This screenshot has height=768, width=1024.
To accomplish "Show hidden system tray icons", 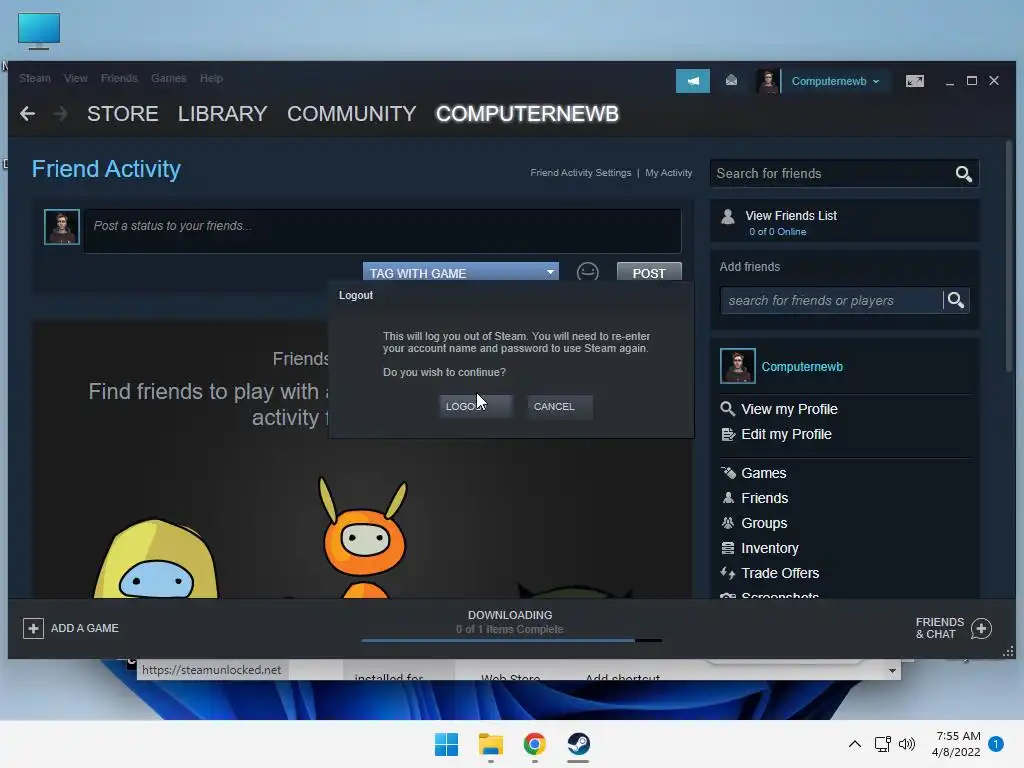I will (x=855, y=744).
